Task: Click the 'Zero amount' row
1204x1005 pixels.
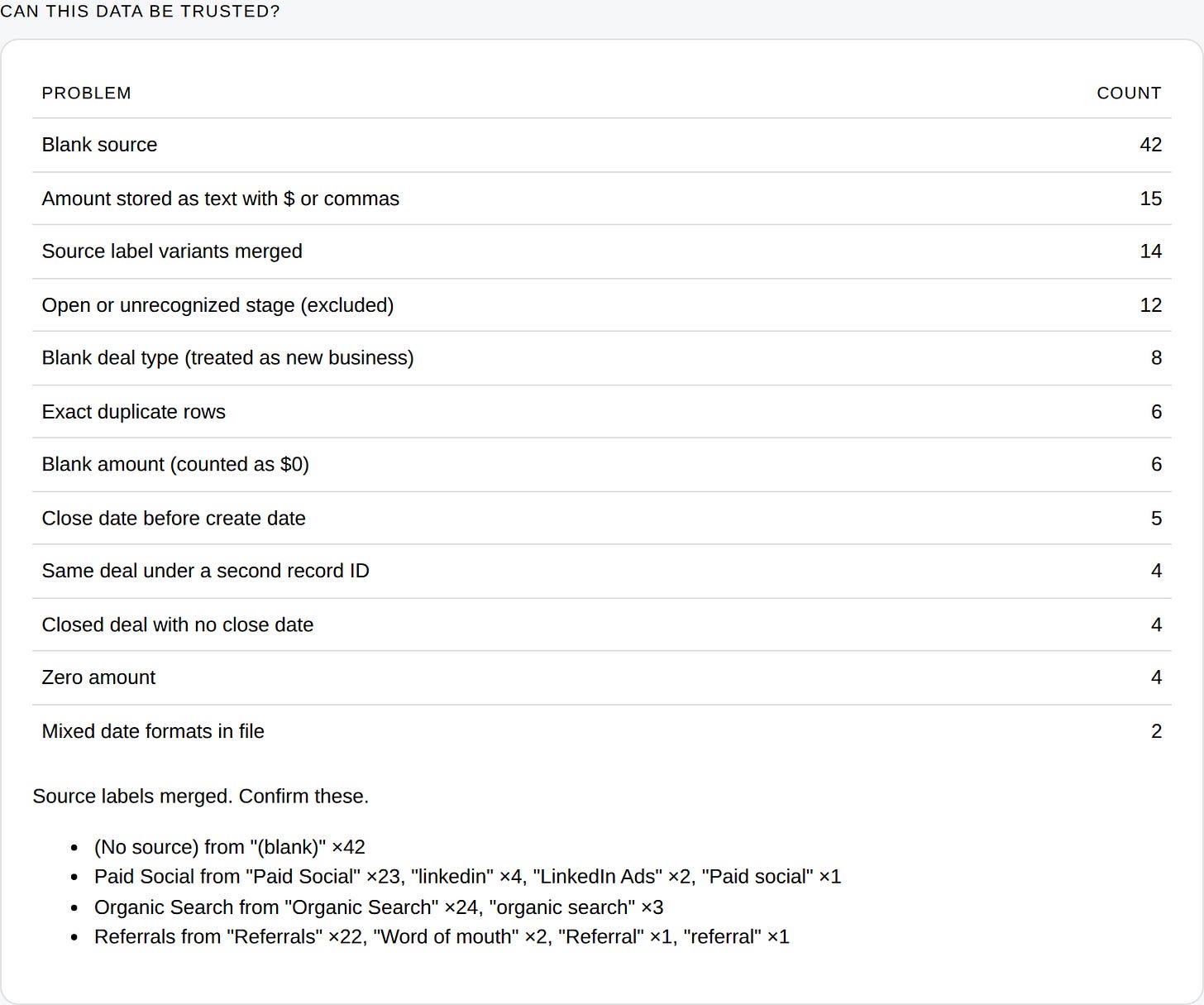Action: [x=602, y=678]
